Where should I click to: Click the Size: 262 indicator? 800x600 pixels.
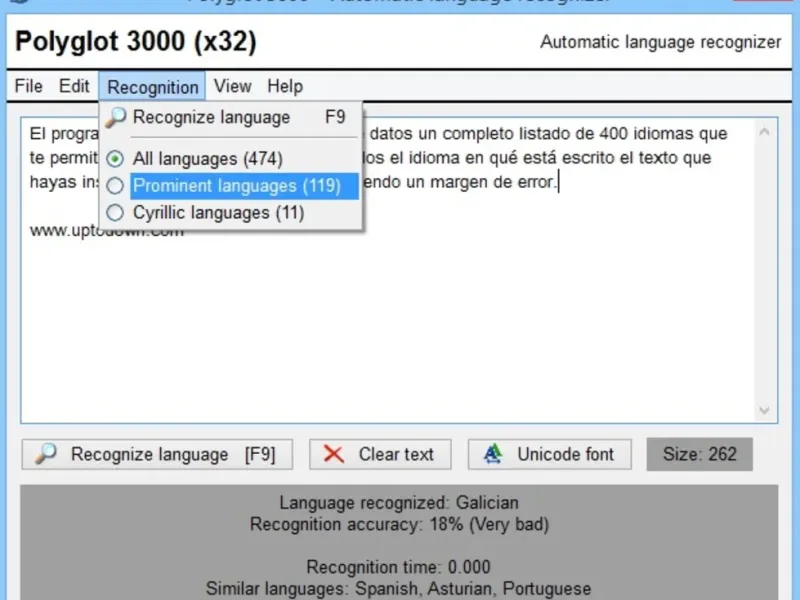coord(699,454)
